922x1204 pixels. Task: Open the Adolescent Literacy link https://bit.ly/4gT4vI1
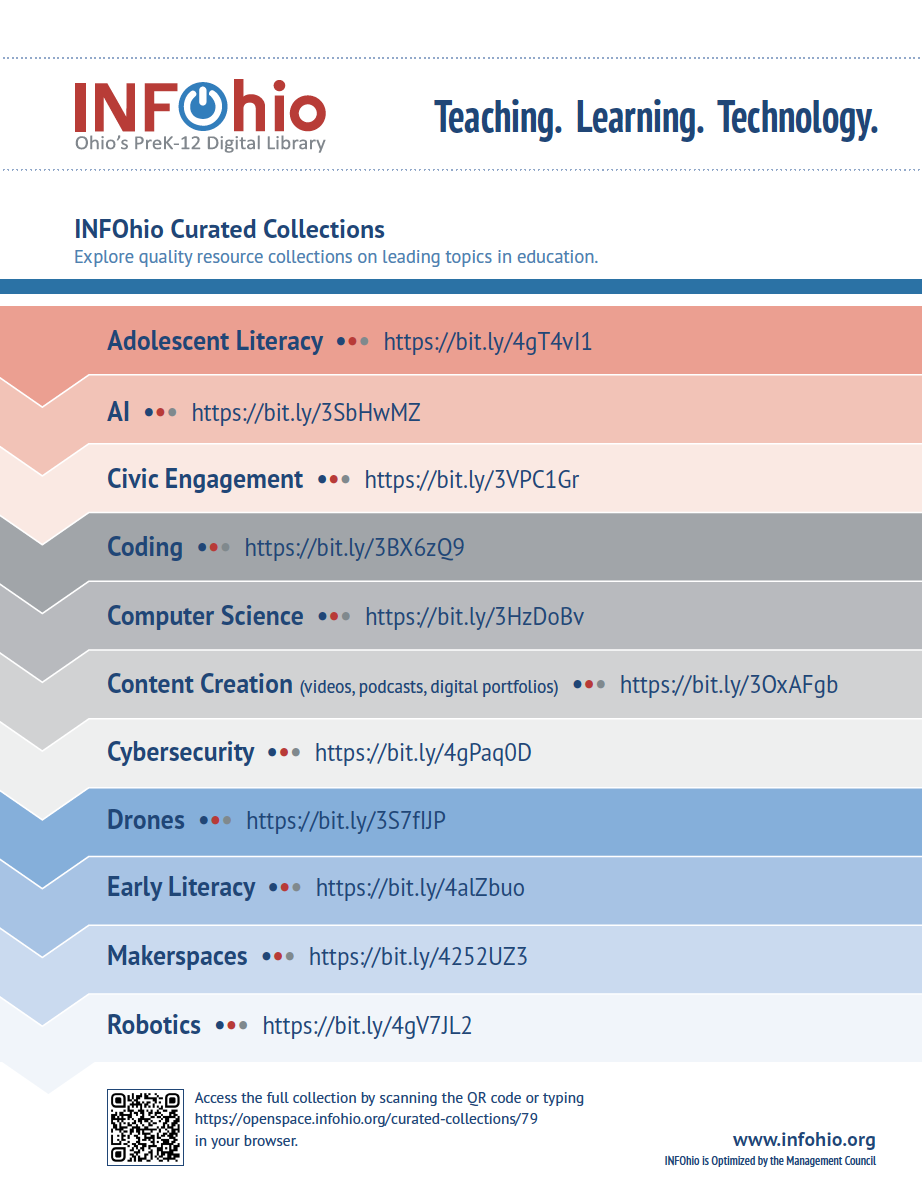[488, 342]
